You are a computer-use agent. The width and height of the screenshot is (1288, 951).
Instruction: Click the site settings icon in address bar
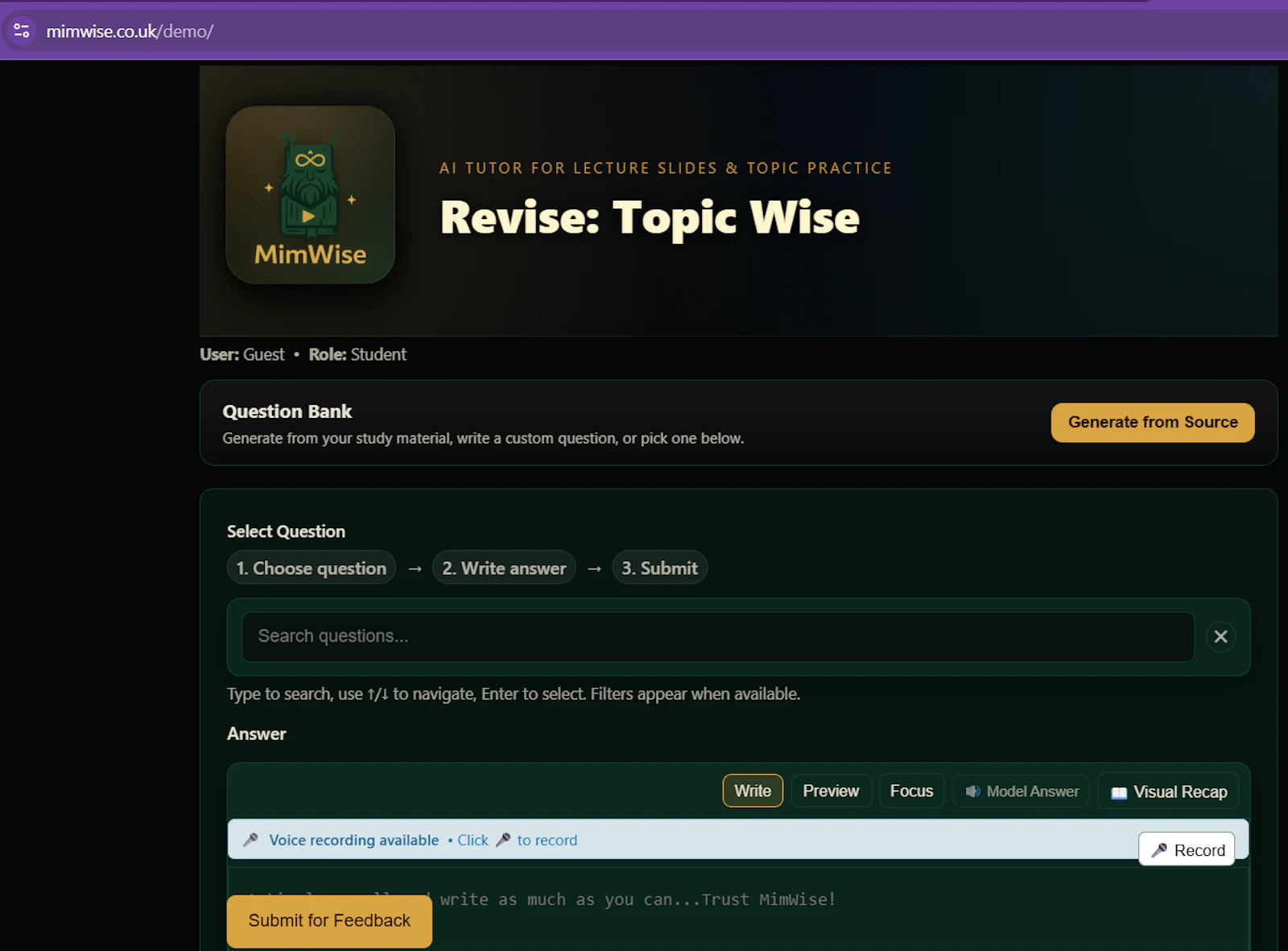tap(22, 31)
